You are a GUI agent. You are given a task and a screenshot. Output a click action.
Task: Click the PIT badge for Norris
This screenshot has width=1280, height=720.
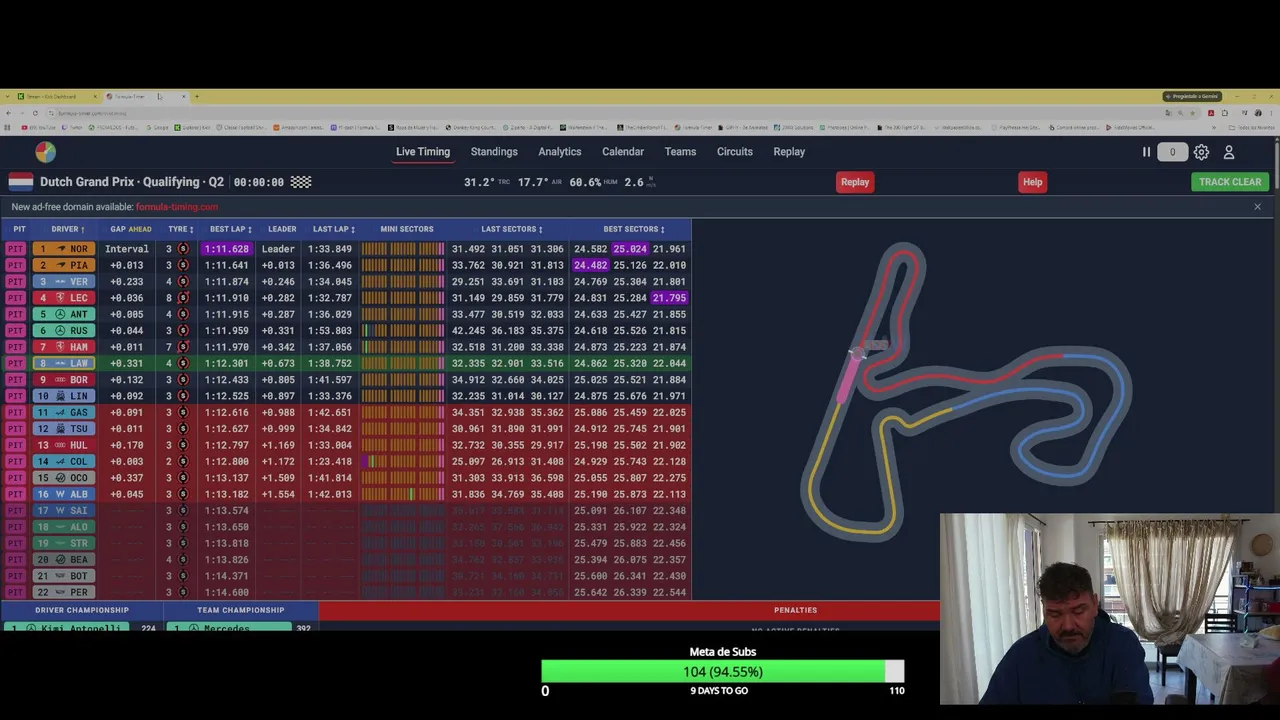[16, 249]
